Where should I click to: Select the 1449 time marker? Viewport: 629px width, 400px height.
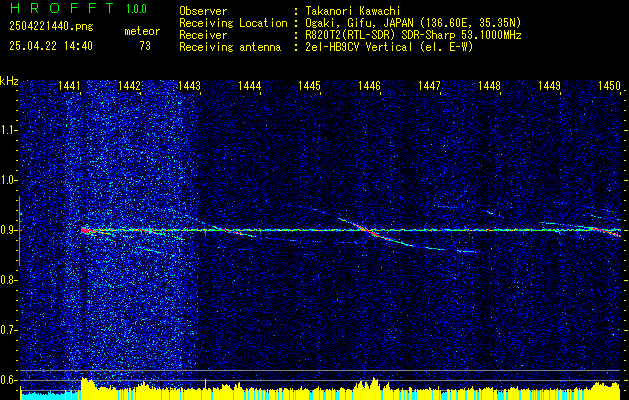(x=549, y=86)
